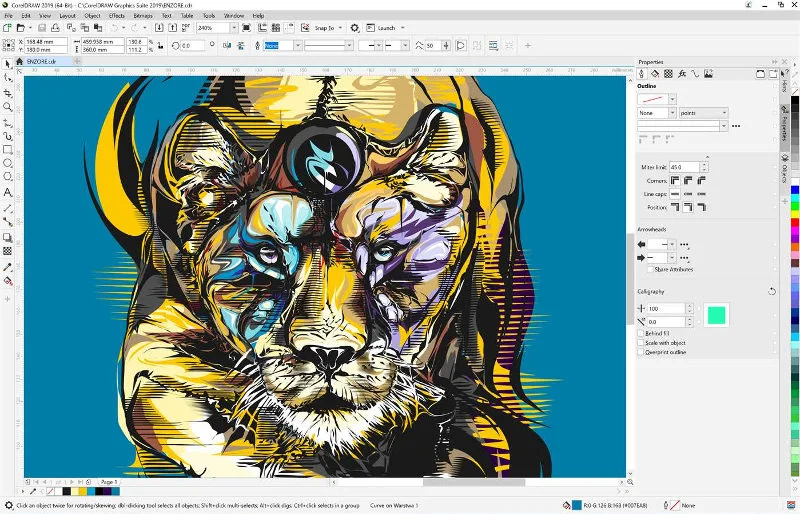Open the Transparency tab in Properties docker
Viewport: 800px width, 514px height.
pyautogui.click(x=668, y=74)
